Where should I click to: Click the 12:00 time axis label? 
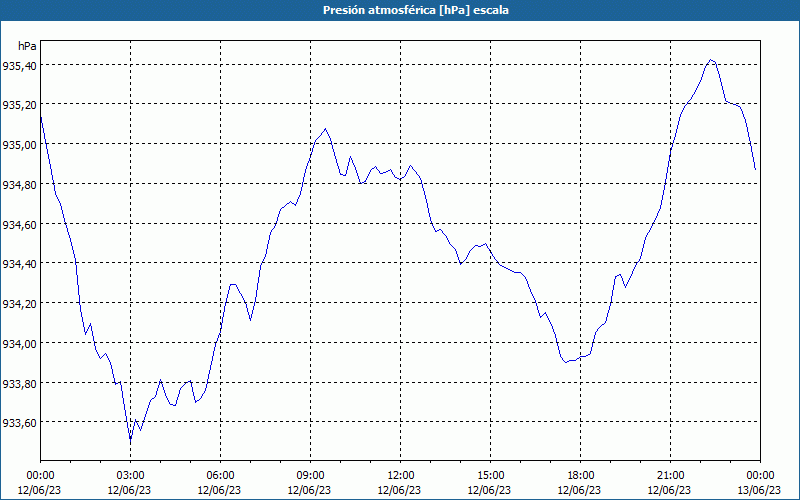click(x=401, y=476)
